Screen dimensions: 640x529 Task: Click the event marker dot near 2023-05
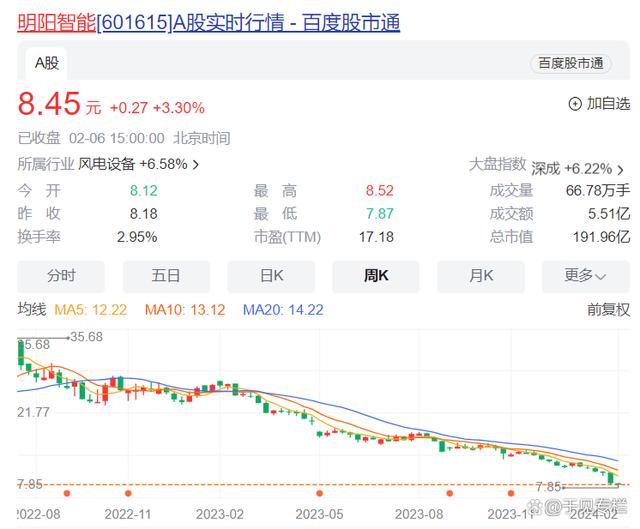click(320, 493)
